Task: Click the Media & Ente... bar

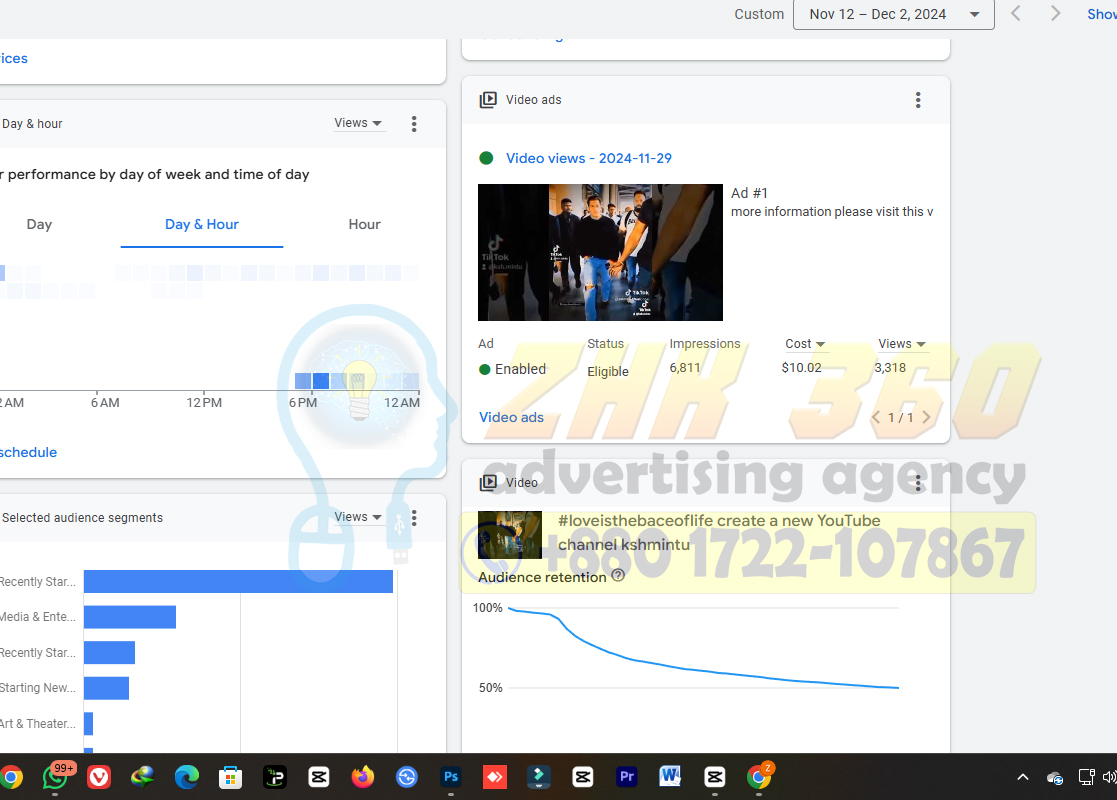Action: coord(130,617)
